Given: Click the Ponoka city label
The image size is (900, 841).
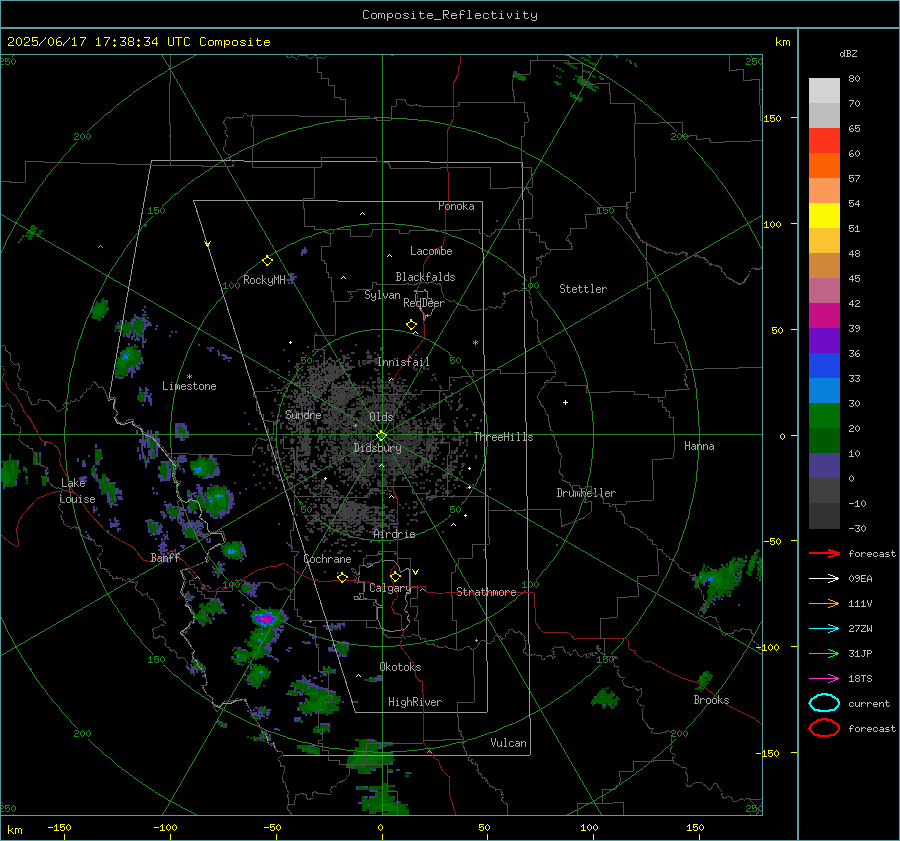Looking at the screenshot, I should click(x=456, y=206).
